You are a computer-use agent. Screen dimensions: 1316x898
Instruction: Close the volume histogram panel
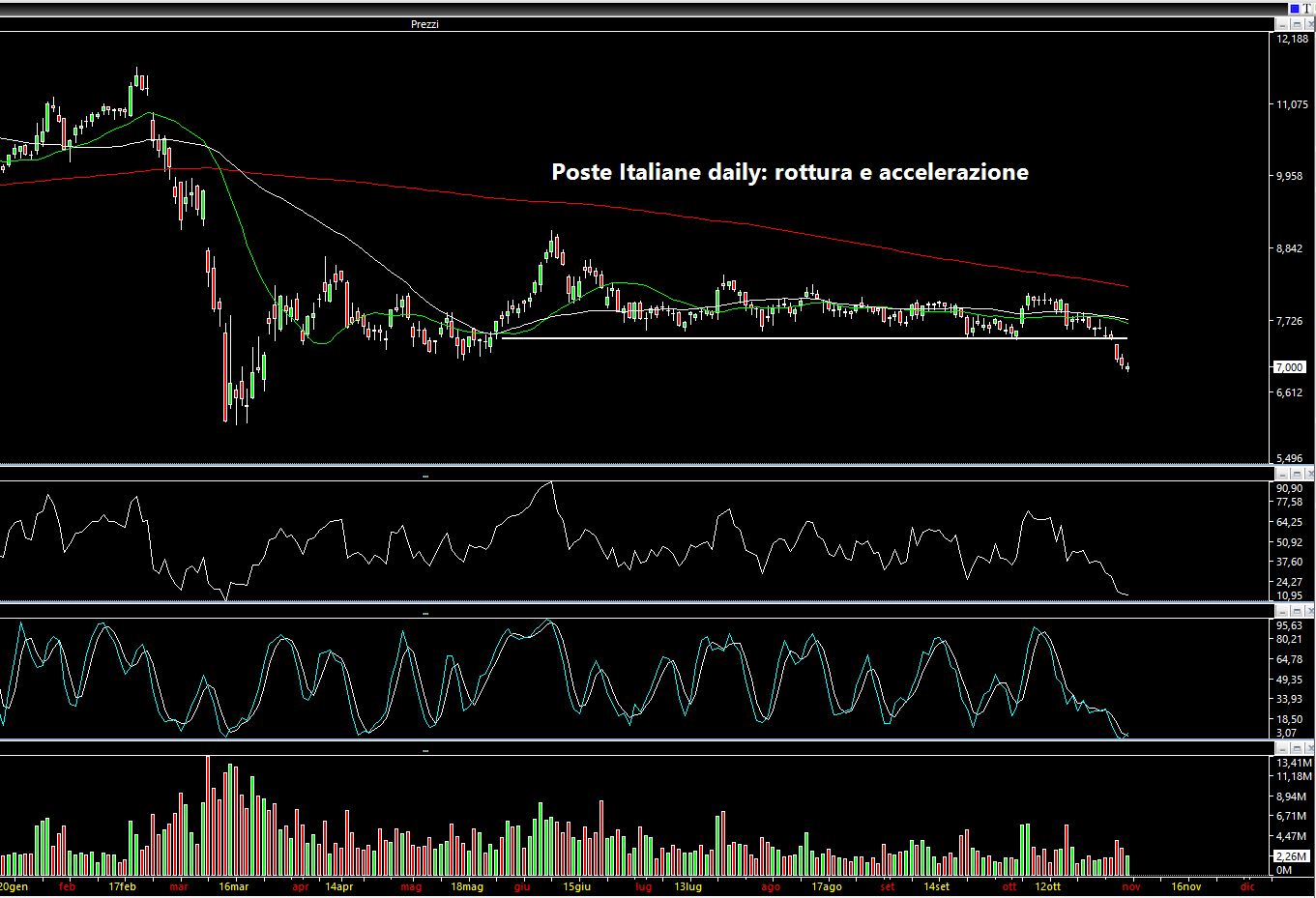1309,748
